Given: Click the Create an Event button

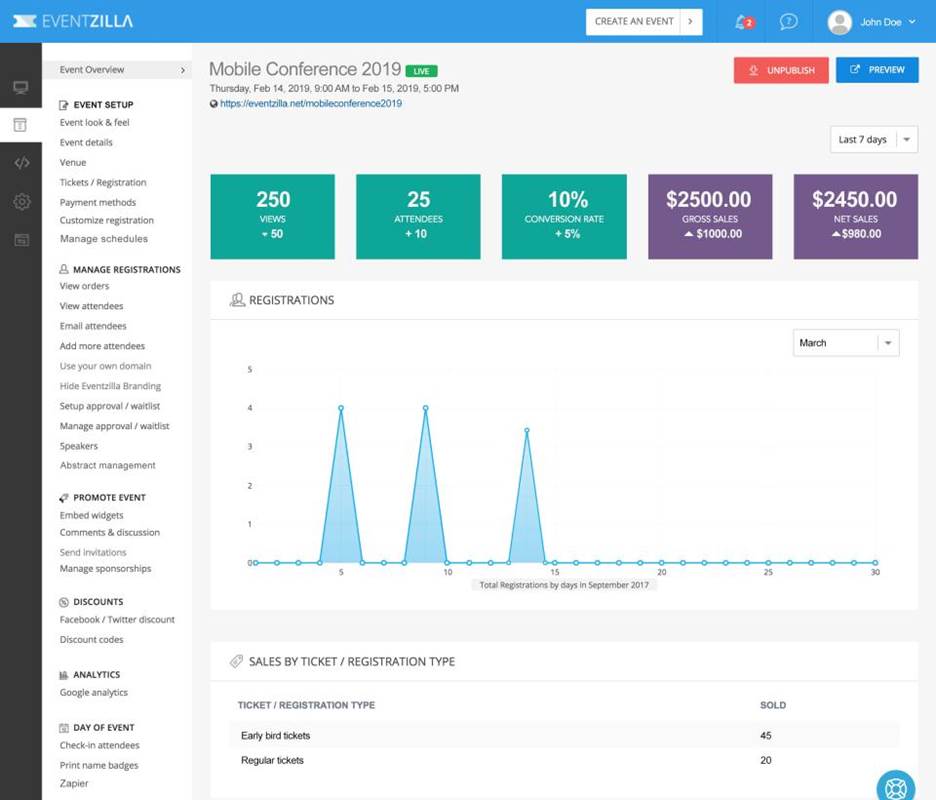Looking at the screenshot, I should click(644, 21).
